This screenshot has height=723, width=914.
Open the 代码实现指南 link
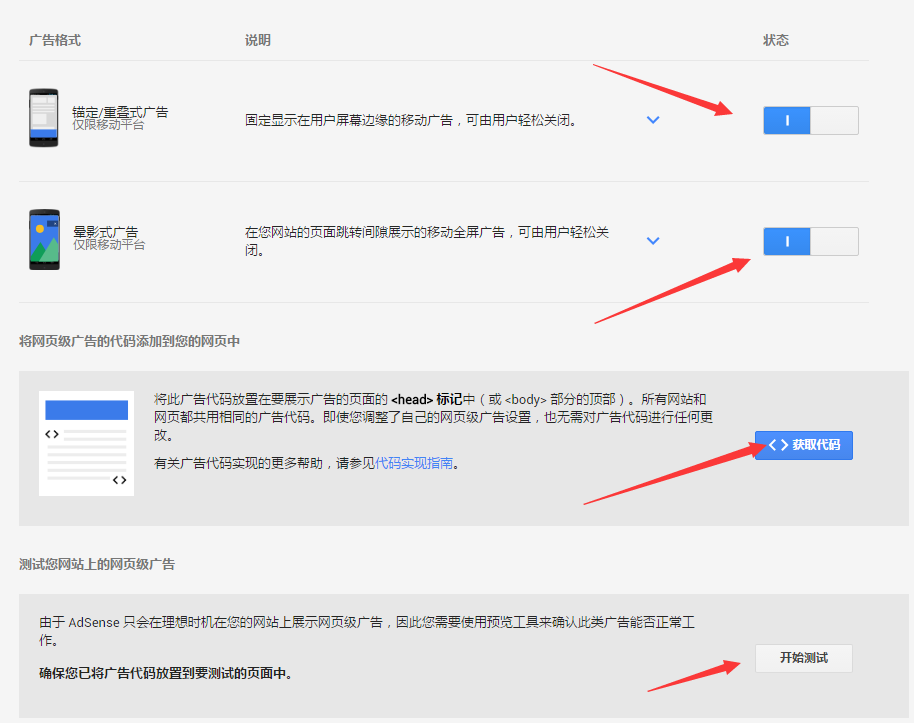tap(414, 463)
